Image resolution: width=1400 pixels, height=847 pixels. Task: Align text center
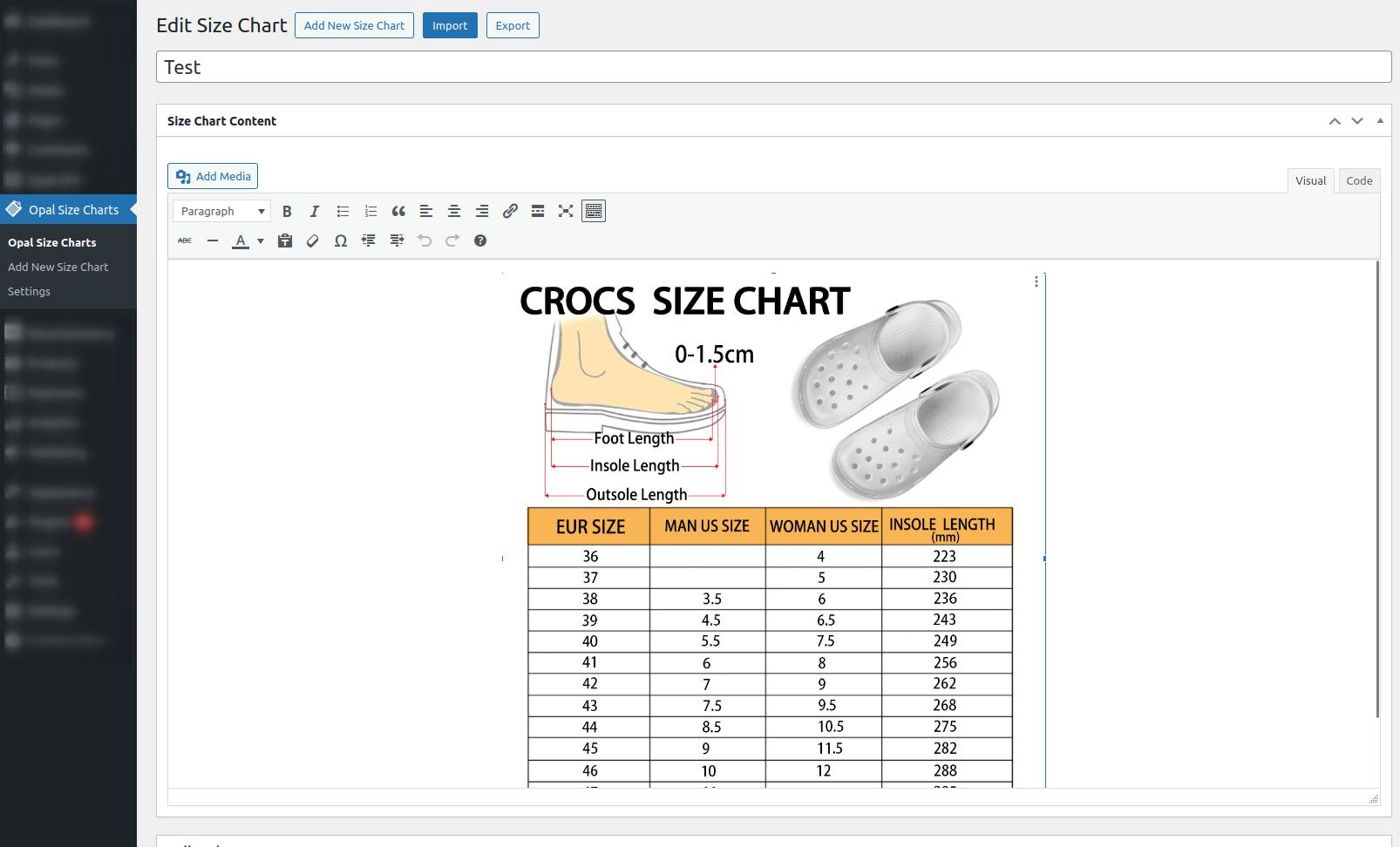(x=454, y=211)
